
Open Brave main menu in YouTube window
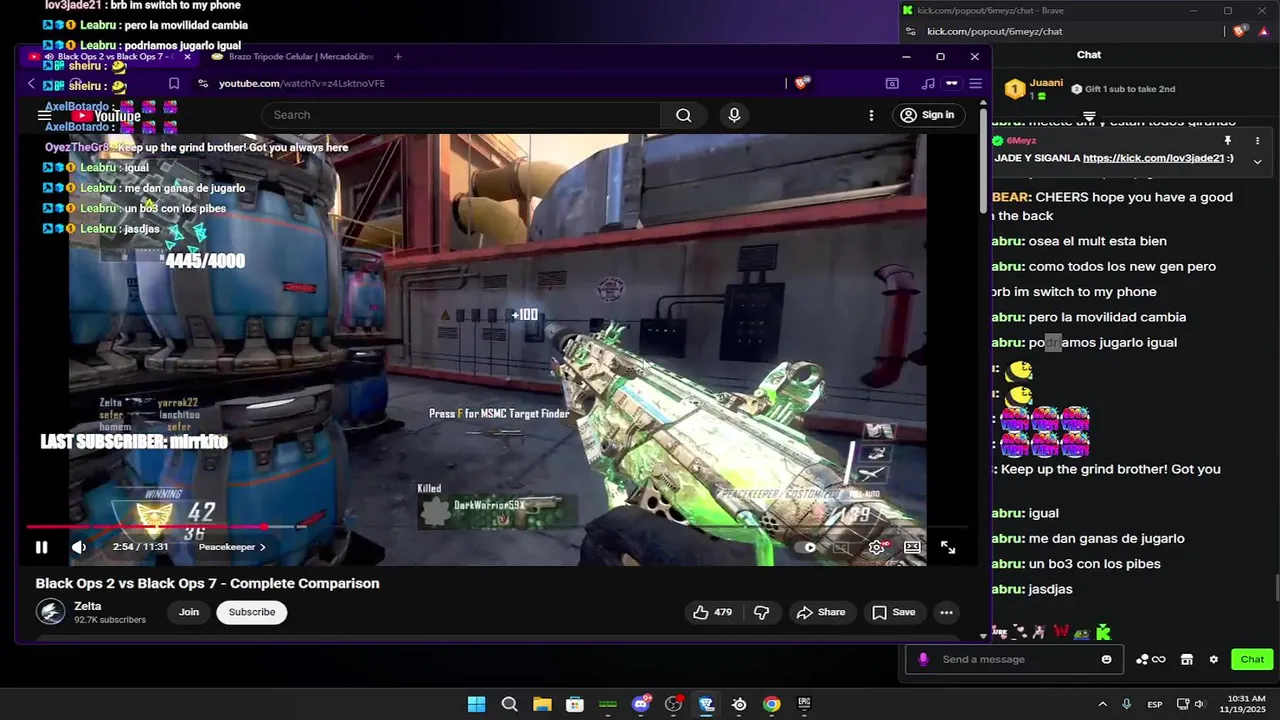click(976, 84)
